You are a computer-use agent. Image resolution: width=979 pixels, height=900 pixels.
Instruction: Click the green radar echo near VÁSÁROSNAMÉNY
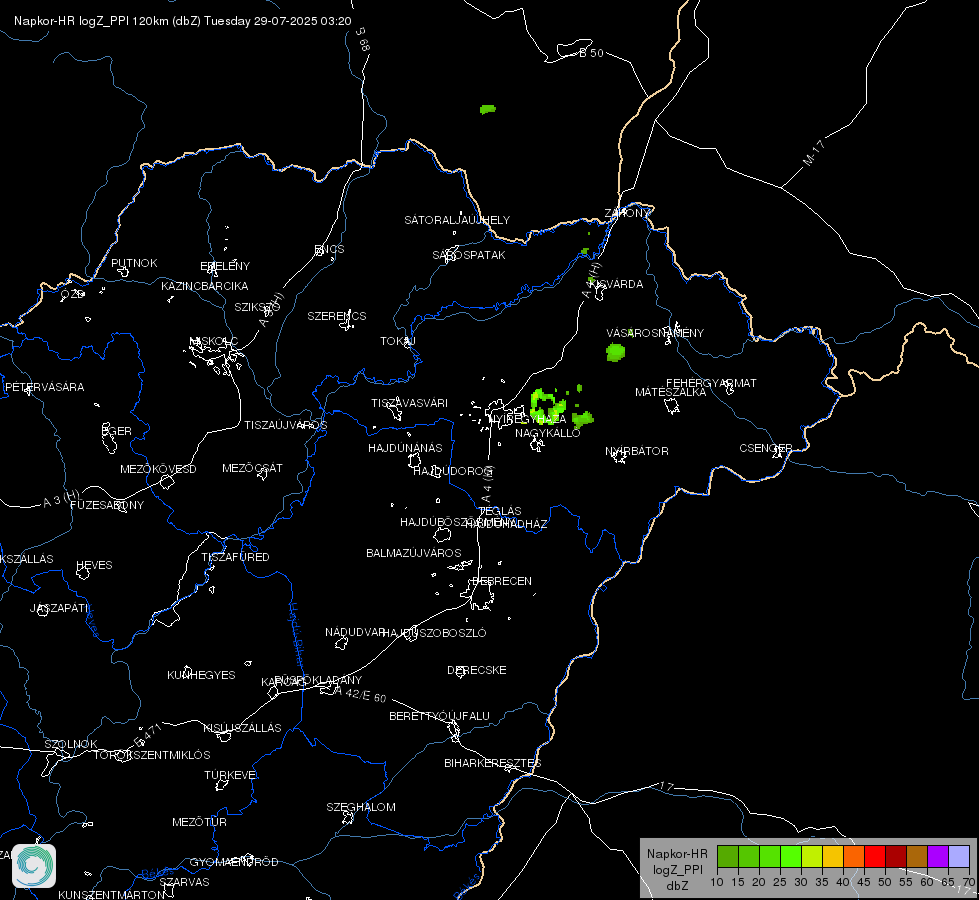(x=616, y=352)
